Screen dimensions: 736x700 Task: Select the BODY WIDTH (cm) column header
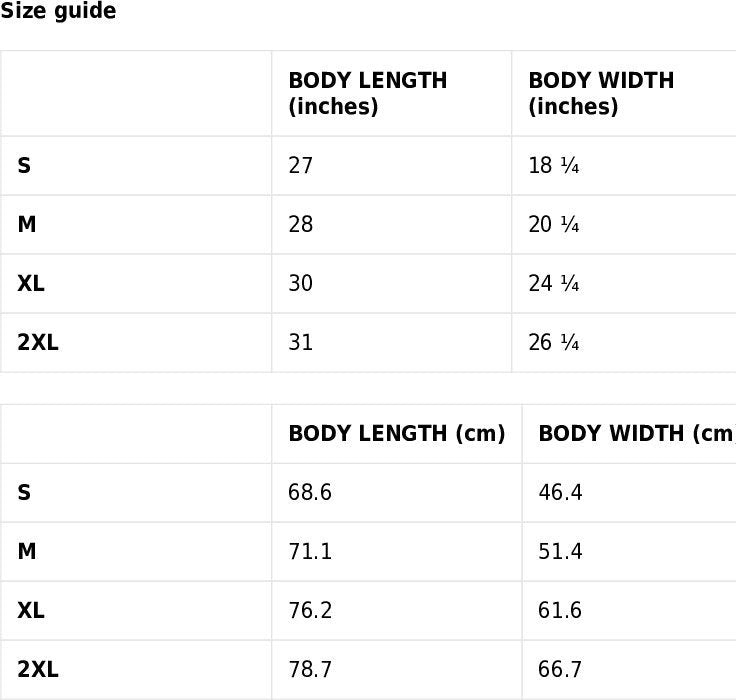pyautogui.click(x=637, y=434)
